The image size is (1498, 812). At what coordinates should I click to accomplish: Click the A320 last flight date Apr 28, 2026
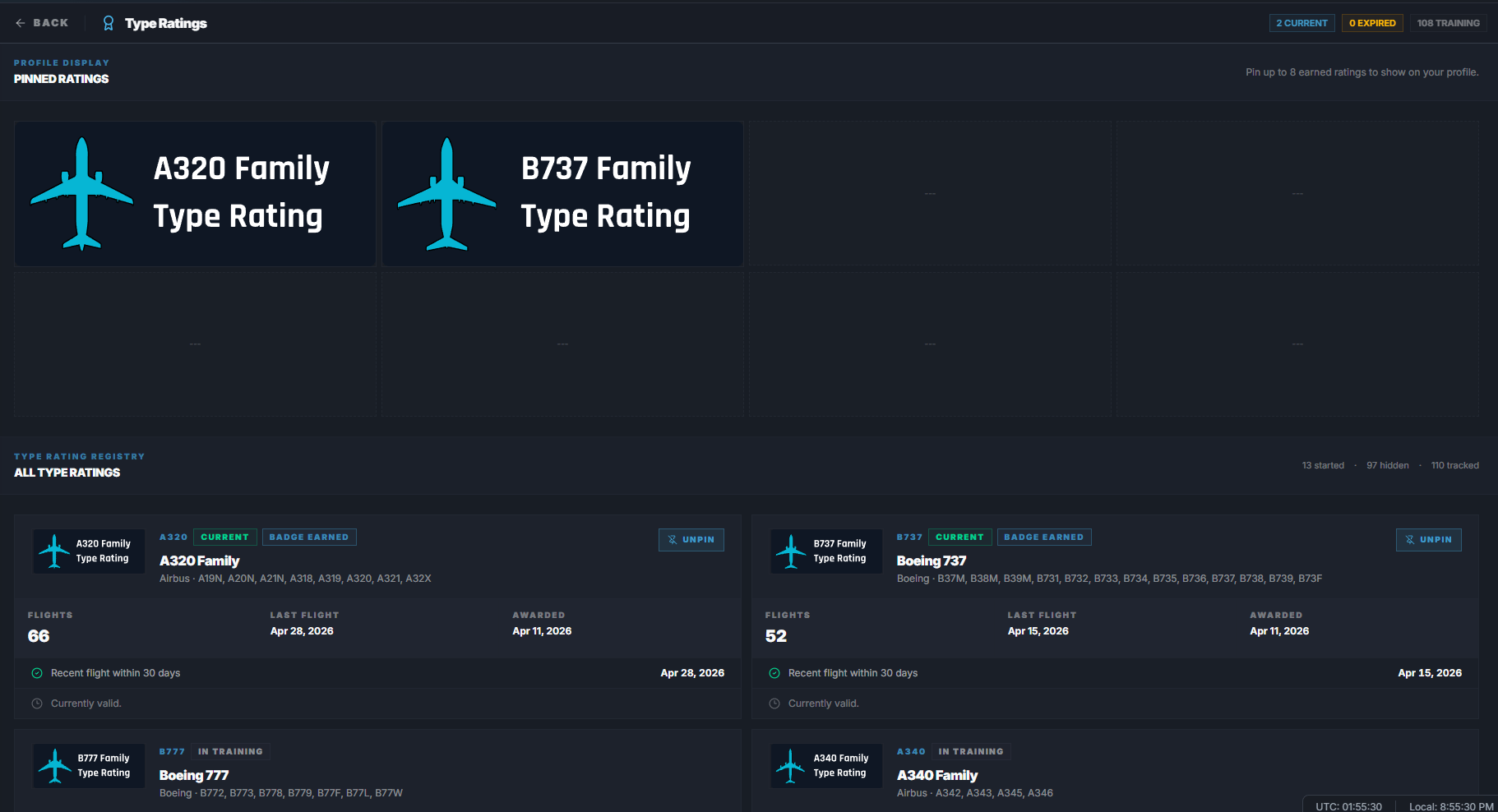point(302,631)
